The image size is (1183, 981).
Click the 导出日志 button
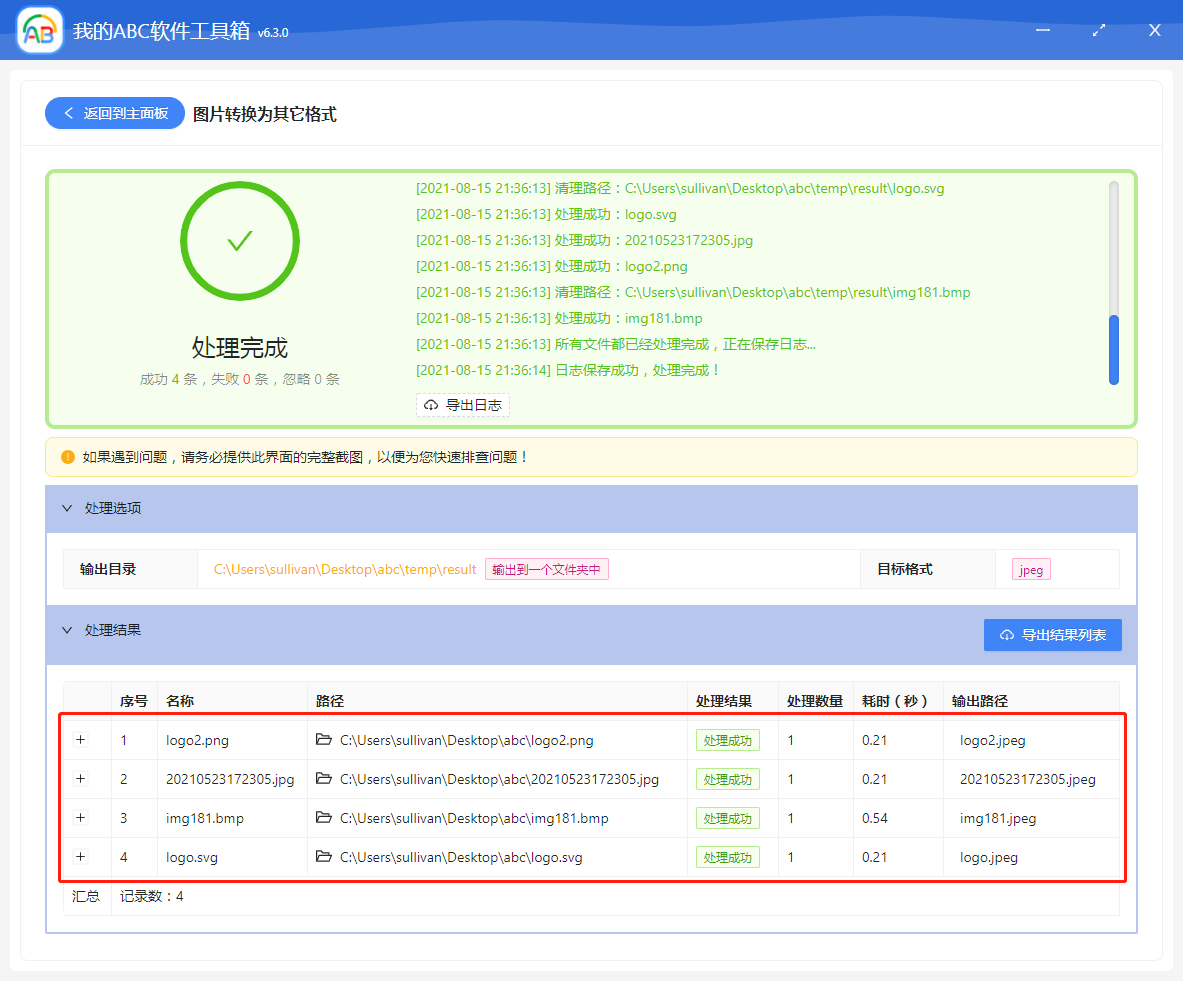pyautogui.click(x=463, y=405)
